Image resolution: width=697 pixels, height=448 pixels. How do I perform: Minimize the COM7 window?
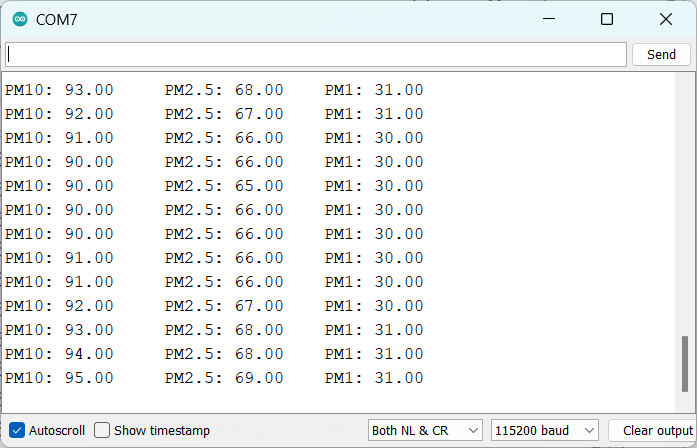click(x=549, y=19)
